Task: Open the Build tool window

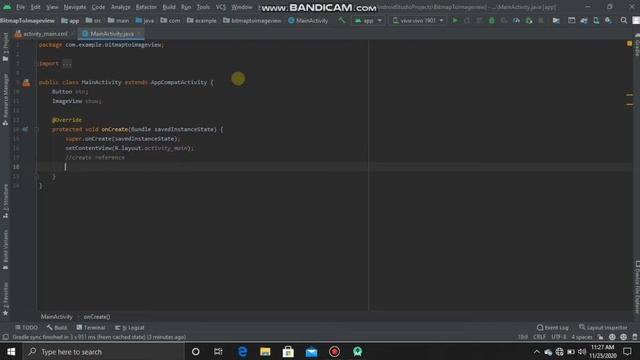Action: tap(57, 328)
